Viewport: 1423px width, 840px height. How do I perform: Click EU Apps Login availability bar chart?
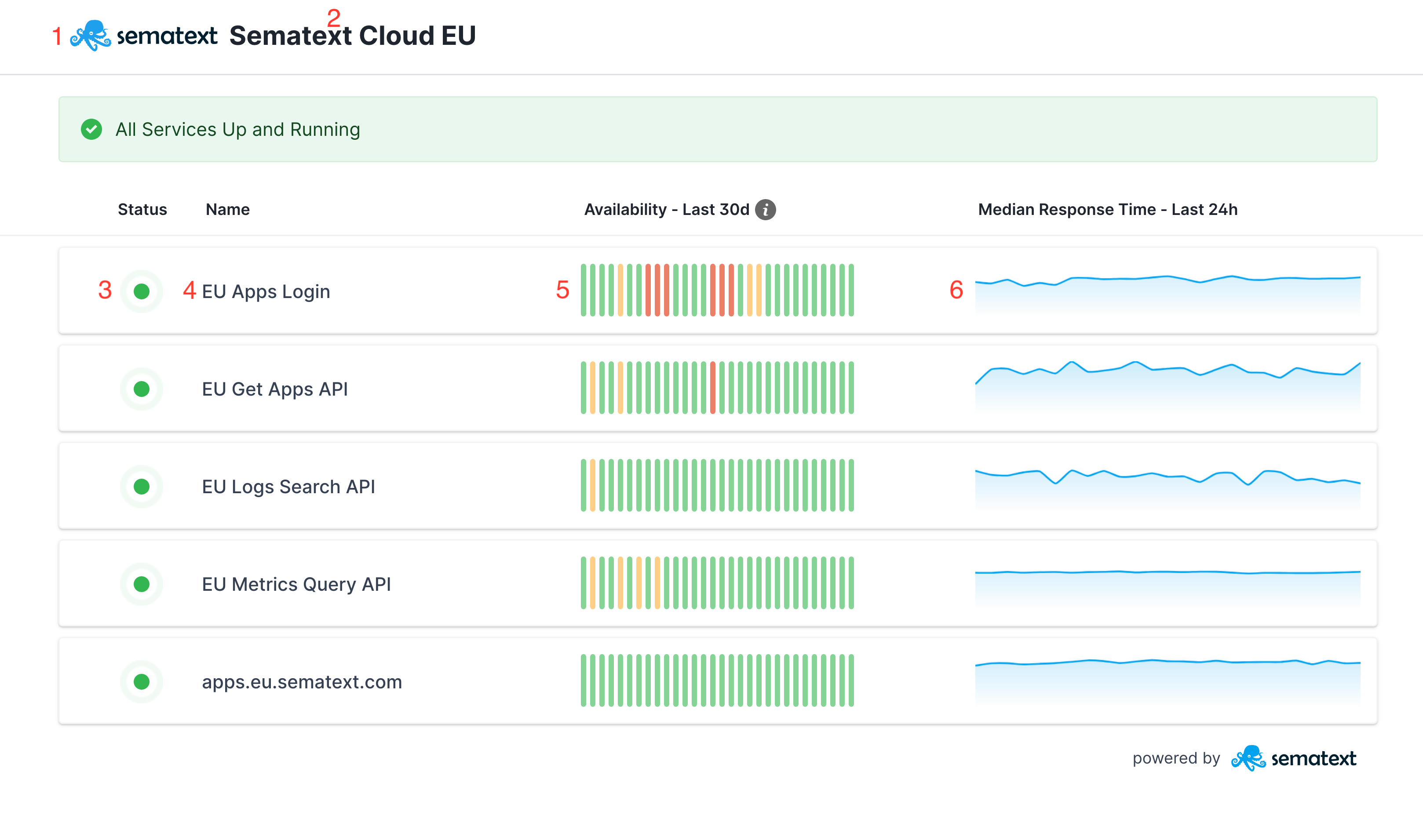click(x=718, y=290)
